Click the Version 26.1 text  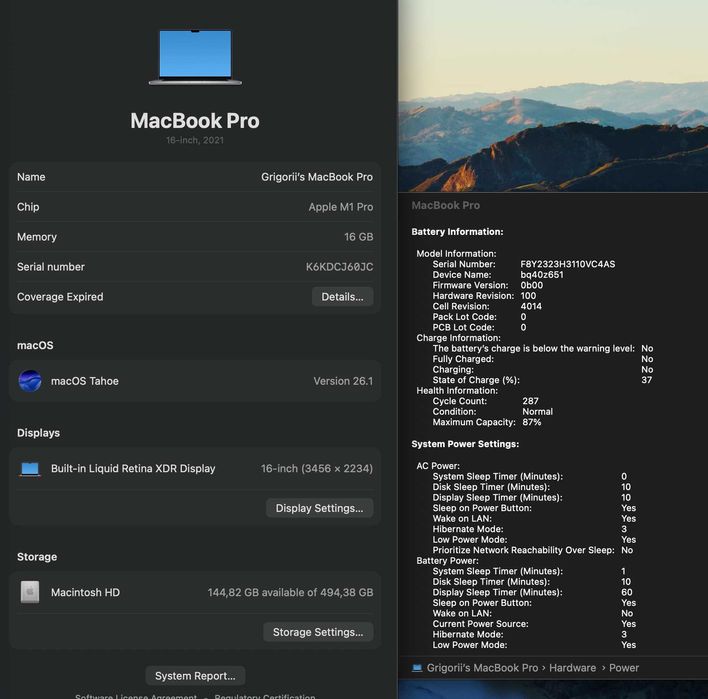(343, 381)
